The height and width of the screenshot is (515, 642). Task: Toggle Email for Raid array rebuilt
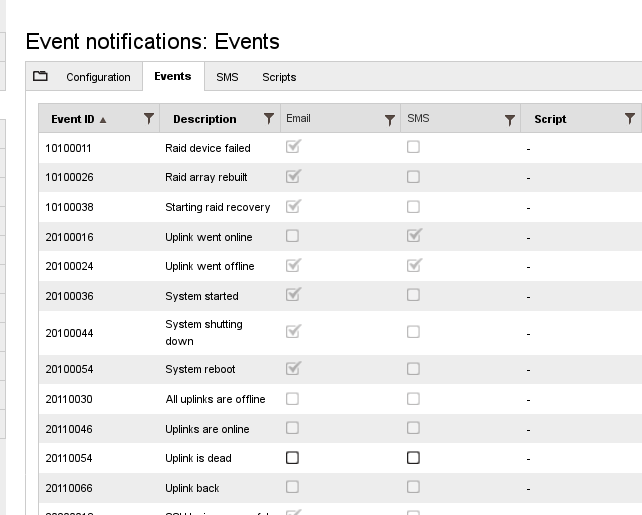[x=293, y=176]
